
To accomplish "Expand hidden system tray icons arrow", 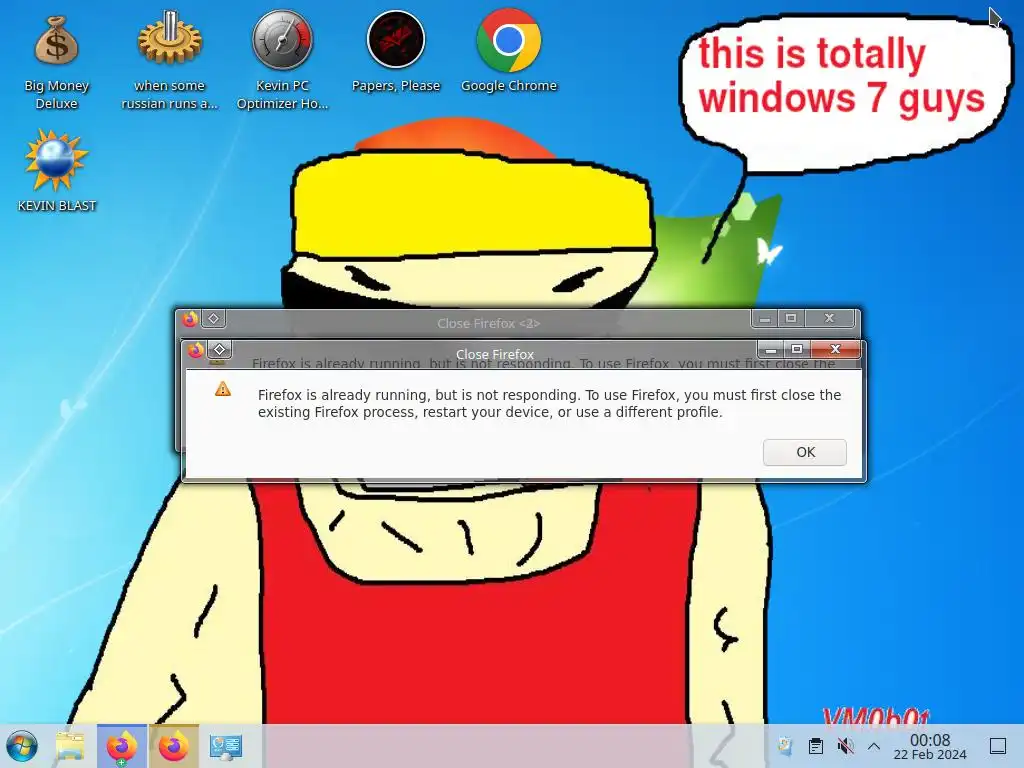I will pos(874,746).
